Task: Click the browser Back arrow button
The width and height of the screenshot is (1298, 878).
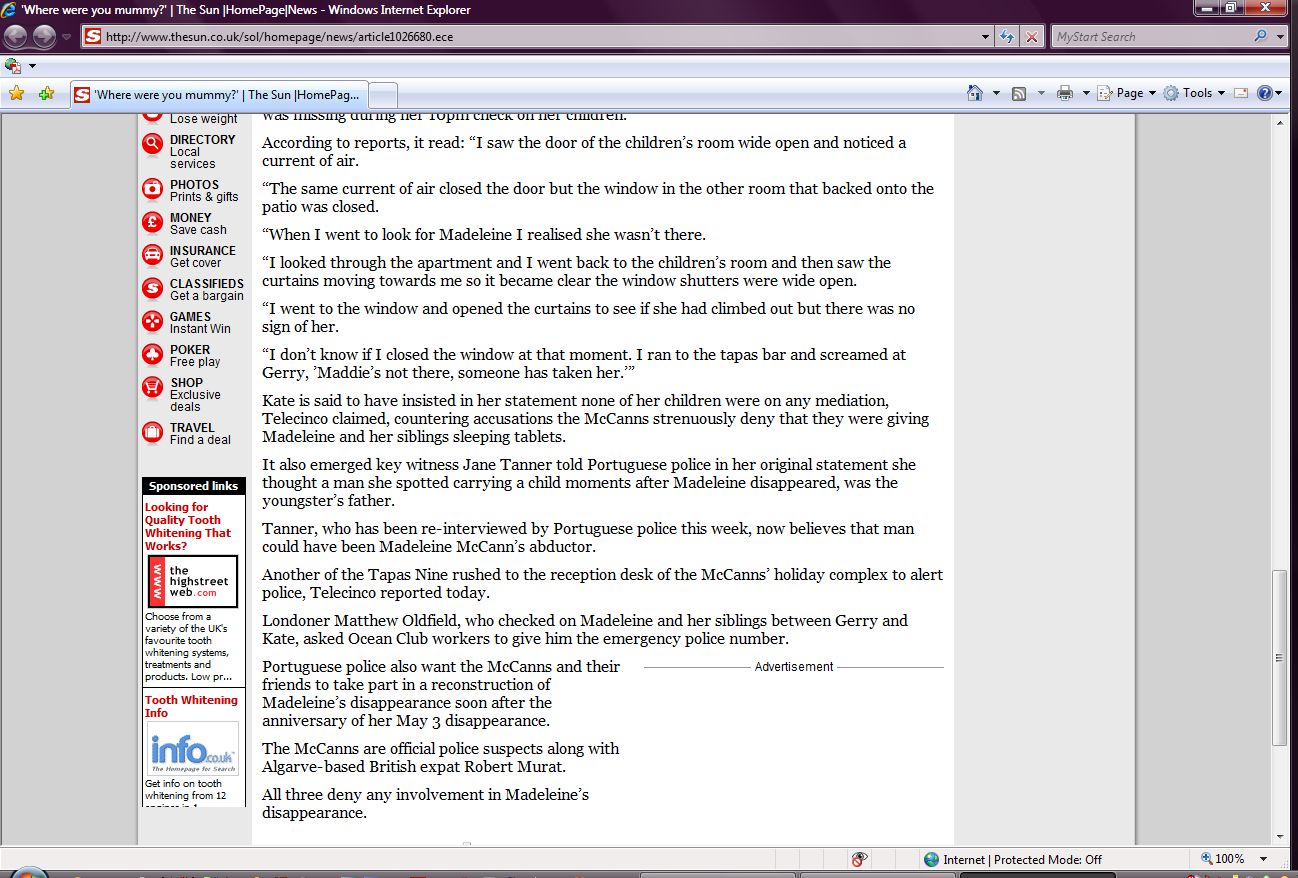Action: pyautogui.click(x=16, y=37)
